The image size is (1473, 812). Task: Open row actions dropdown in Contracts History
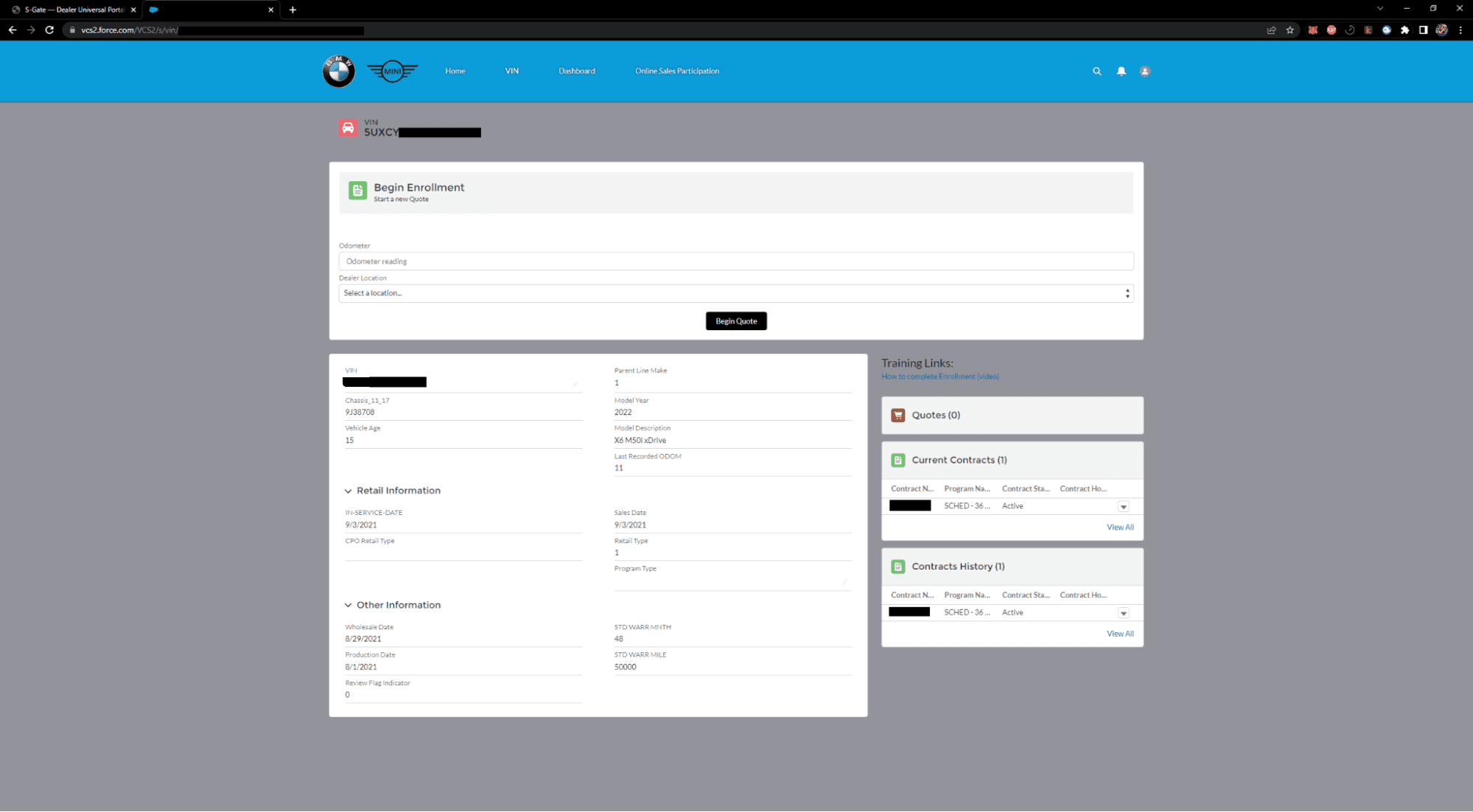click(x=1123, y=613)
